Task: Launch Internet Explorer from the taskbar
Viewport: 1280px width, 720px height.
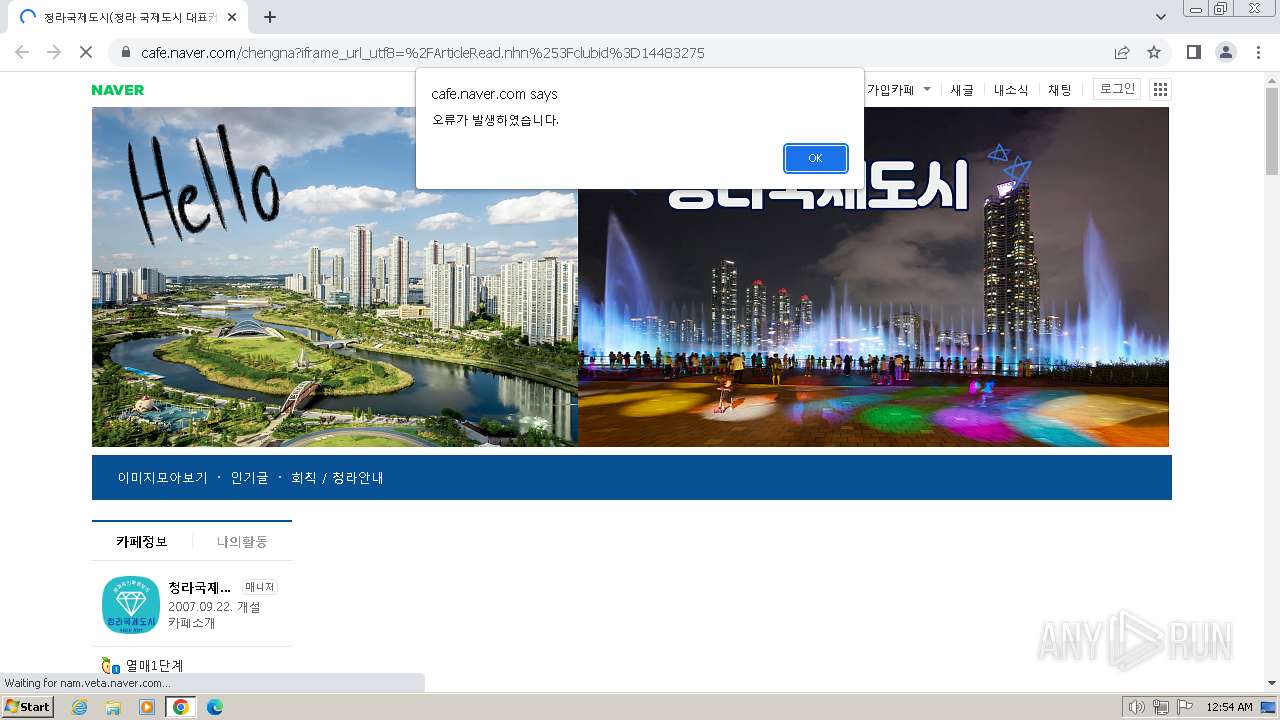Action: pos(80,707)
